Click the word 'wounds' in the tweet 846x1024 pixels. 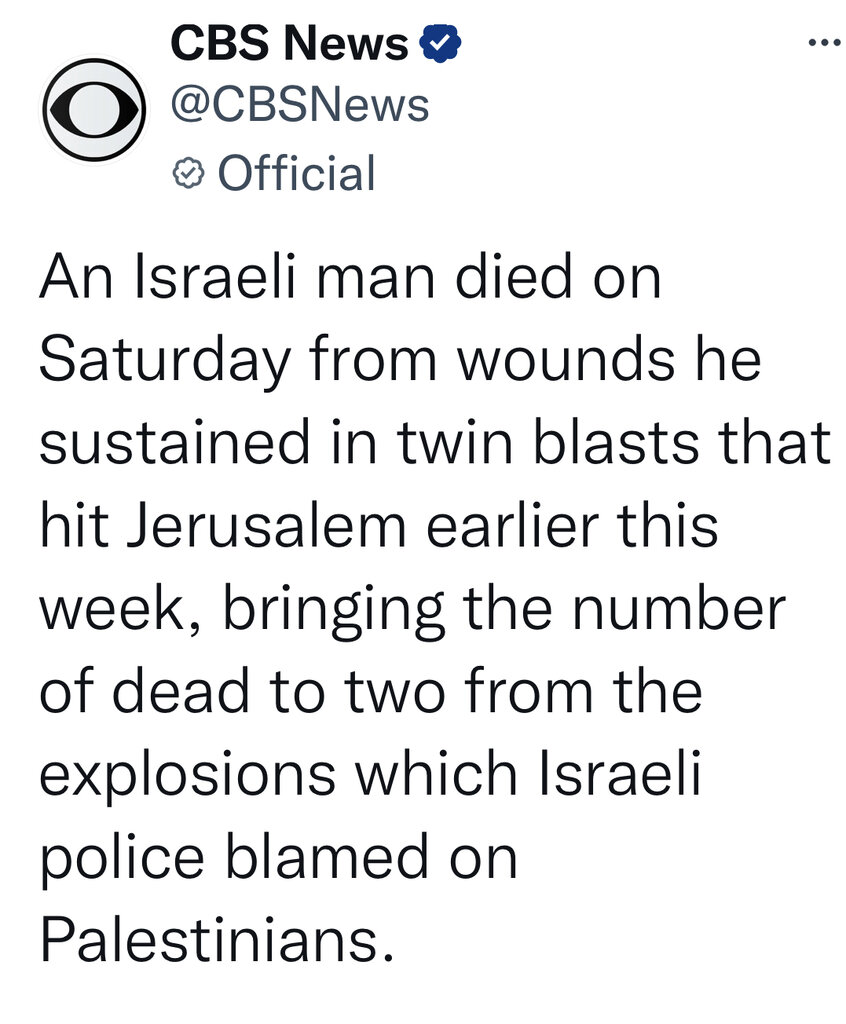566,361
